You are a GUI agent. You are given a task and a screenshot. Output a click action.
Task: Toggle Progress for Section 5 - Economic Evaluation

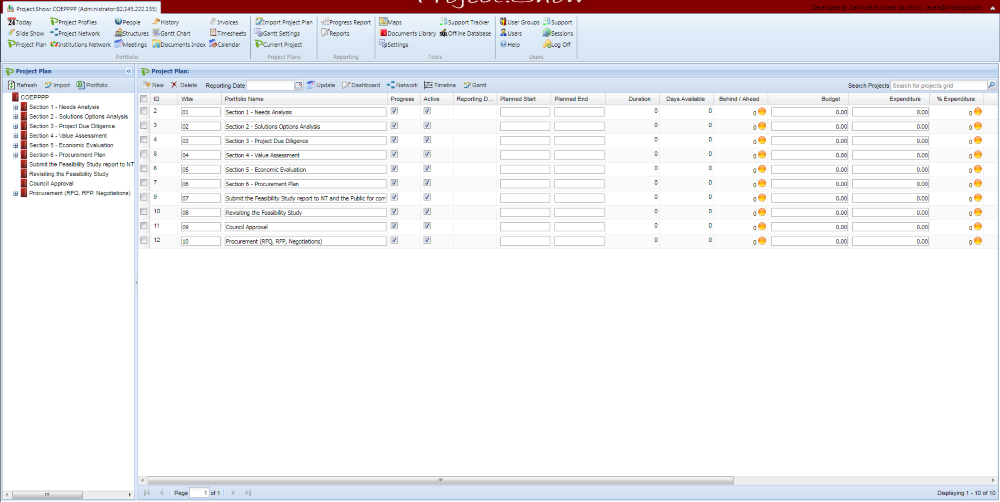coord(394,168)
